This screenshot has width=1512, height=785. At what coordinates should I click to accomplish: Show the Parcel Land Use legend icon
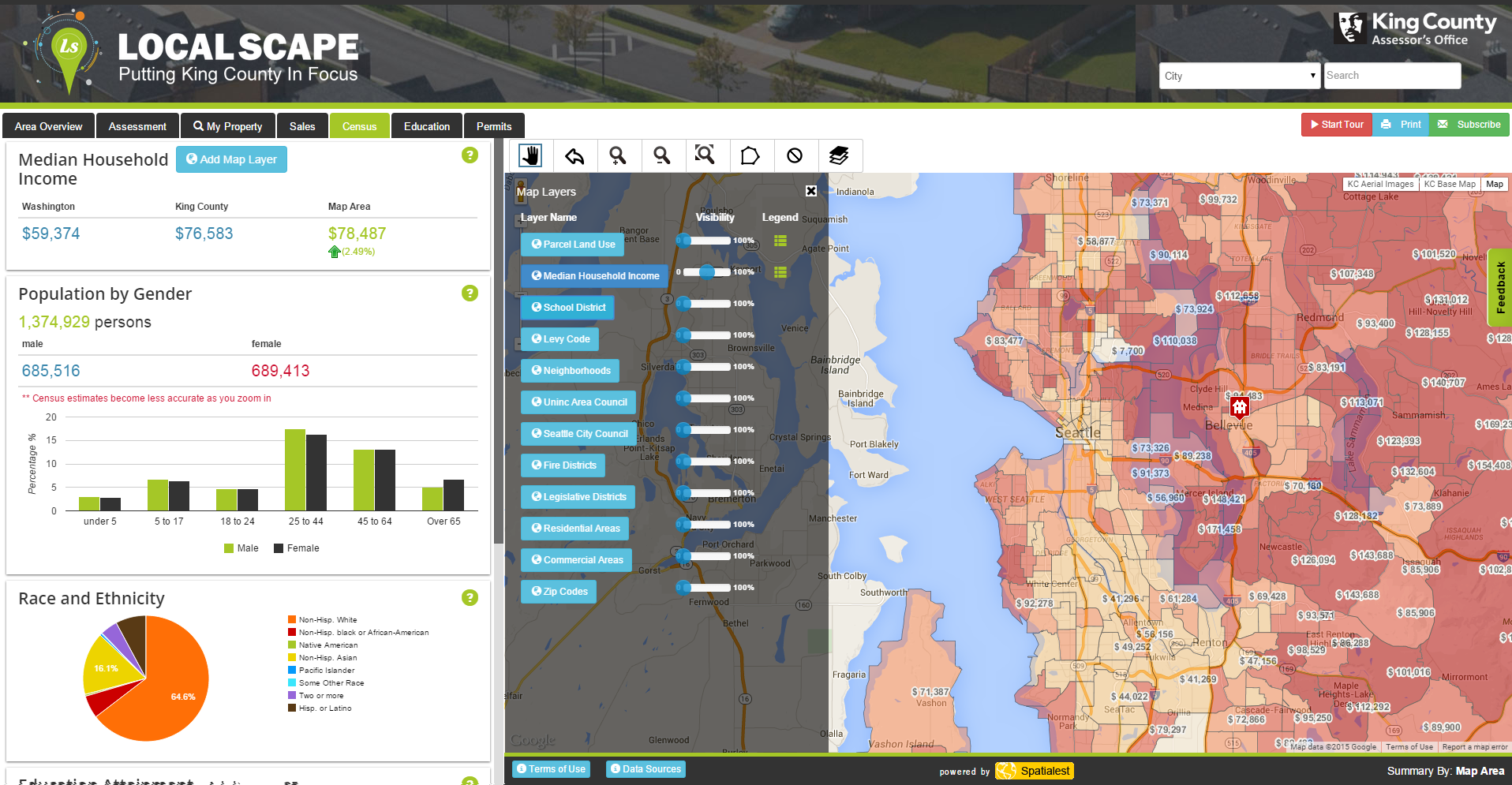click(780, 241)
